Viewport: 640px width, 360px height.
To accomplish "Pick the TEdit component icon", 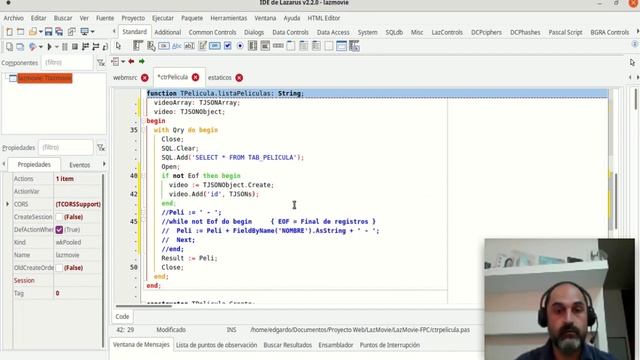I will tap(189, 46).
